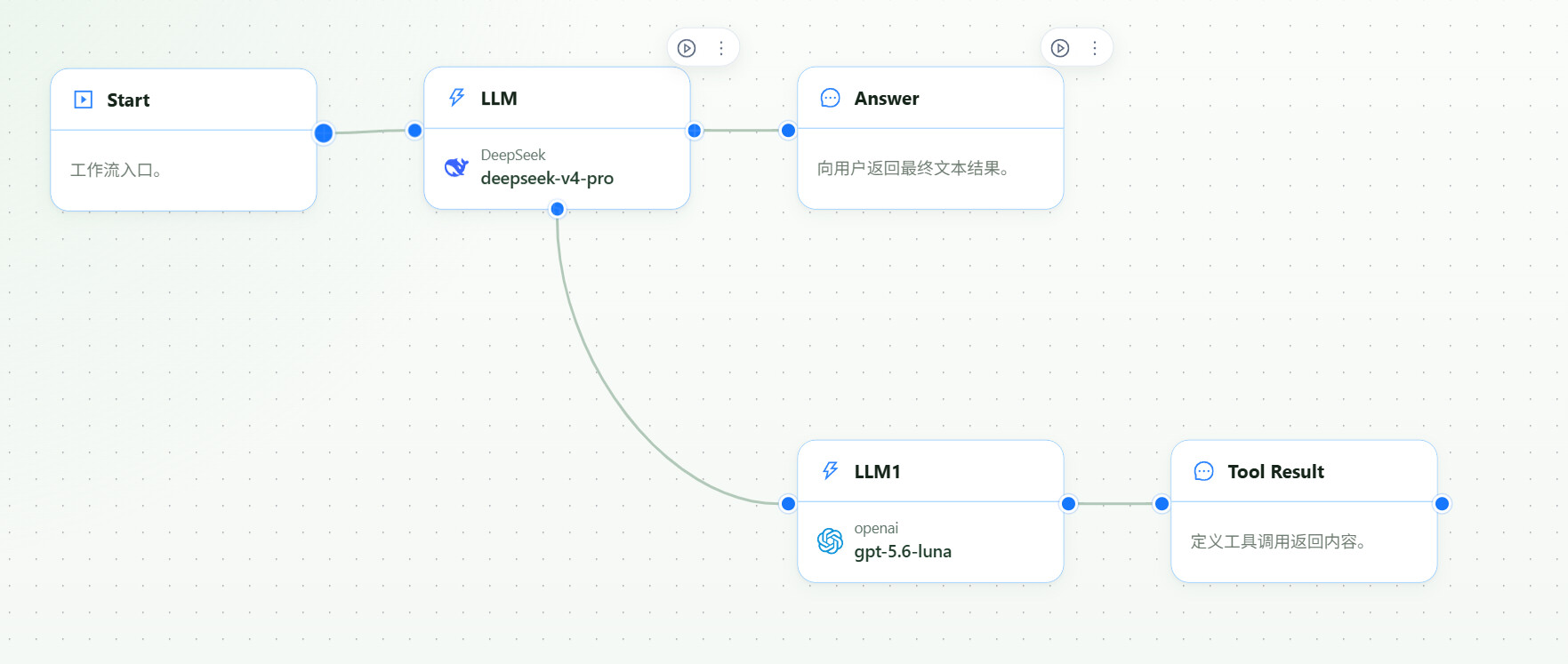
Task: Click the Tool Result chat bubble icon
Action: [1203, 471]
